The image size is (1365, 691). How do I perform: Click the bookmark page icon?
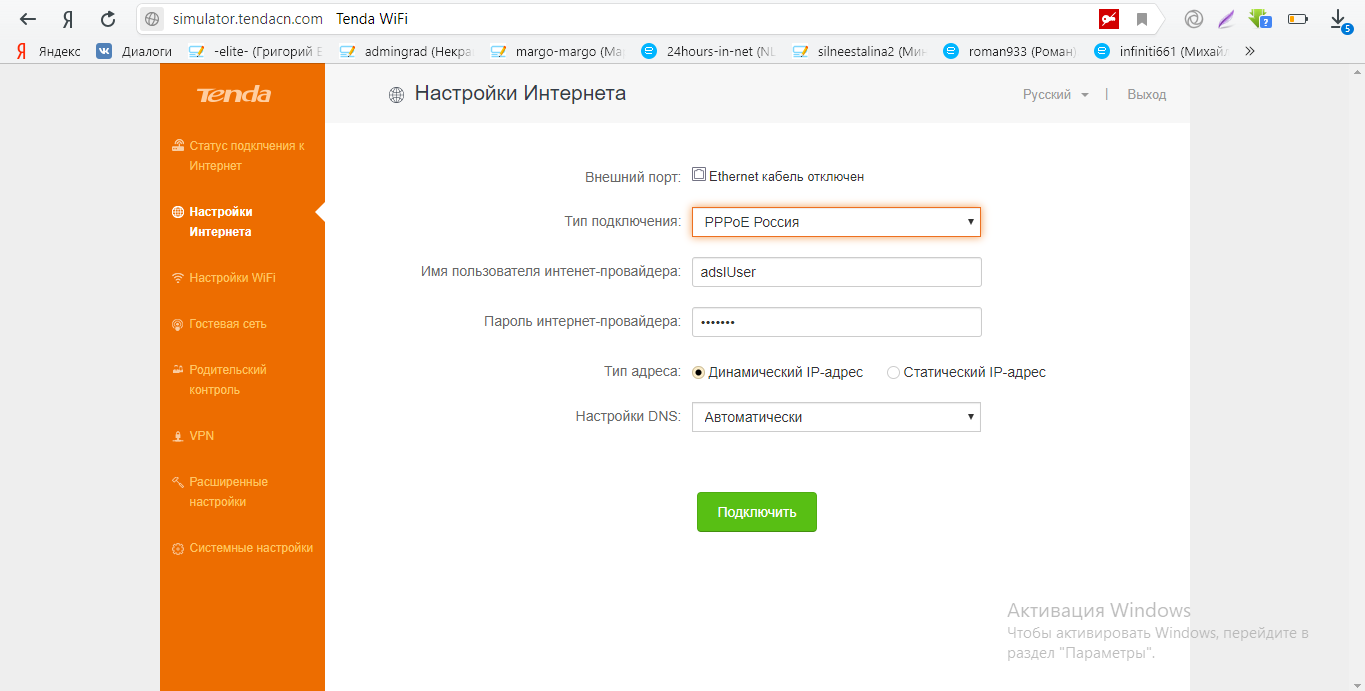coord(1141,19)
